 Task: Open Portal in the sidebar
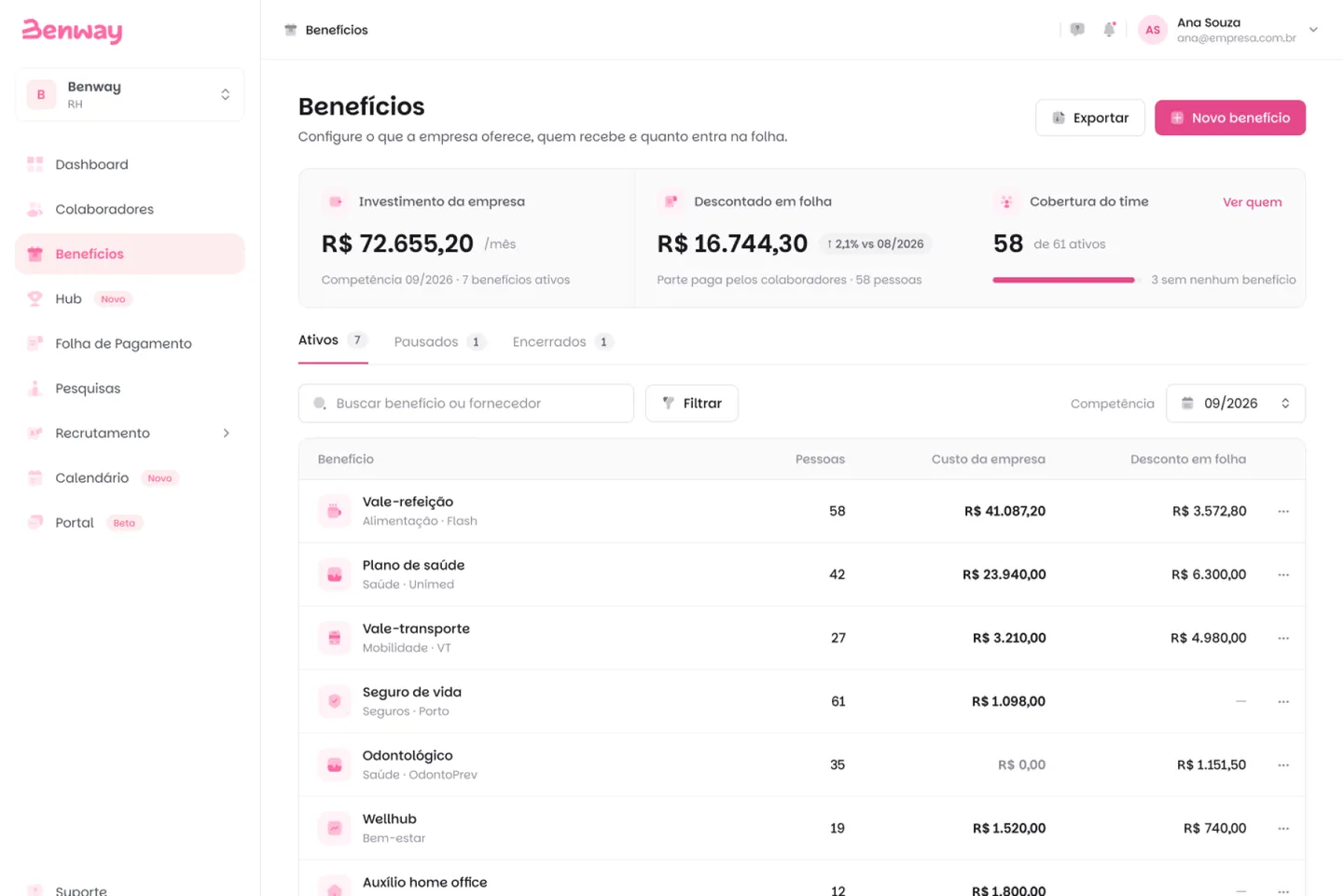click(130, 522)
